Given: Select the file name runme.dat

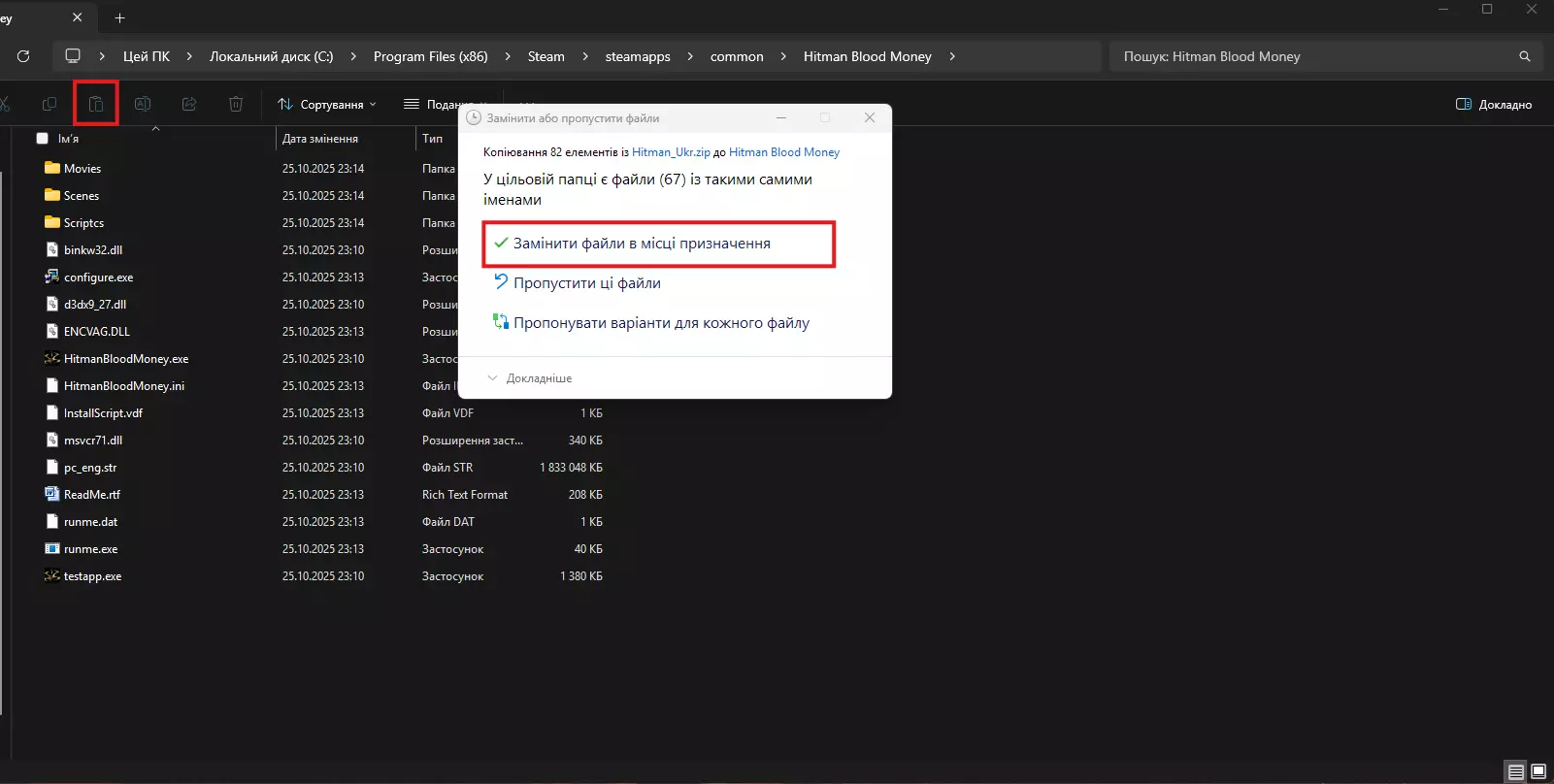Looking at the screenshot, I should [x=91, y=521].
